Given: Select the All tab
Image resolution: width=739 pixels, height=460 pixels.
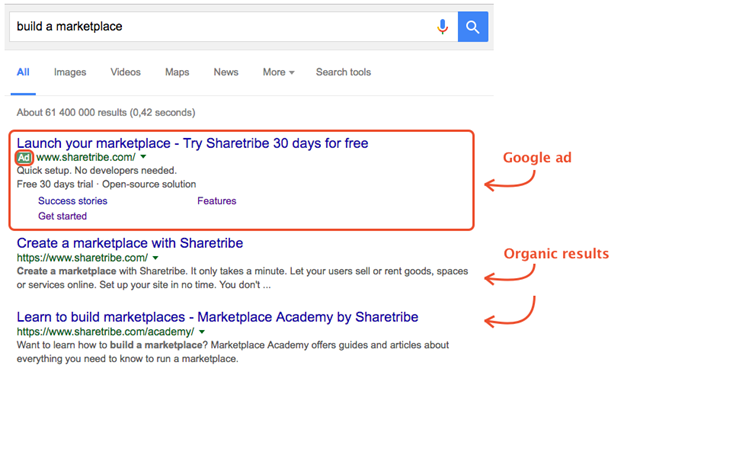Looking at the screenshot, I should point(23,72).
